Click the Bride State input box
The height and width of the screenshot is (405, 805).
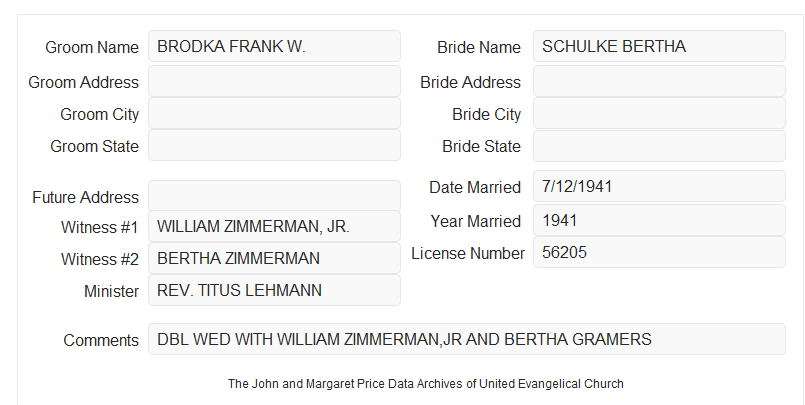659,146
